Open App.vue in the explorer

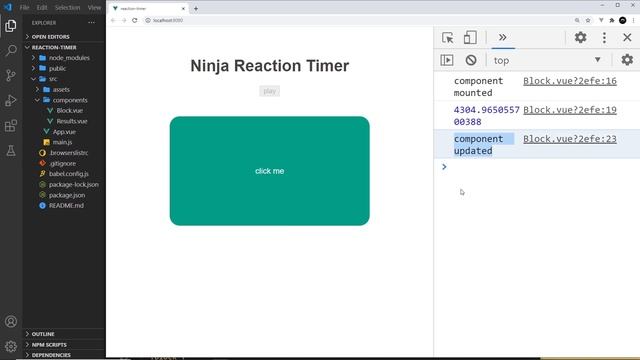click(64, 132)
